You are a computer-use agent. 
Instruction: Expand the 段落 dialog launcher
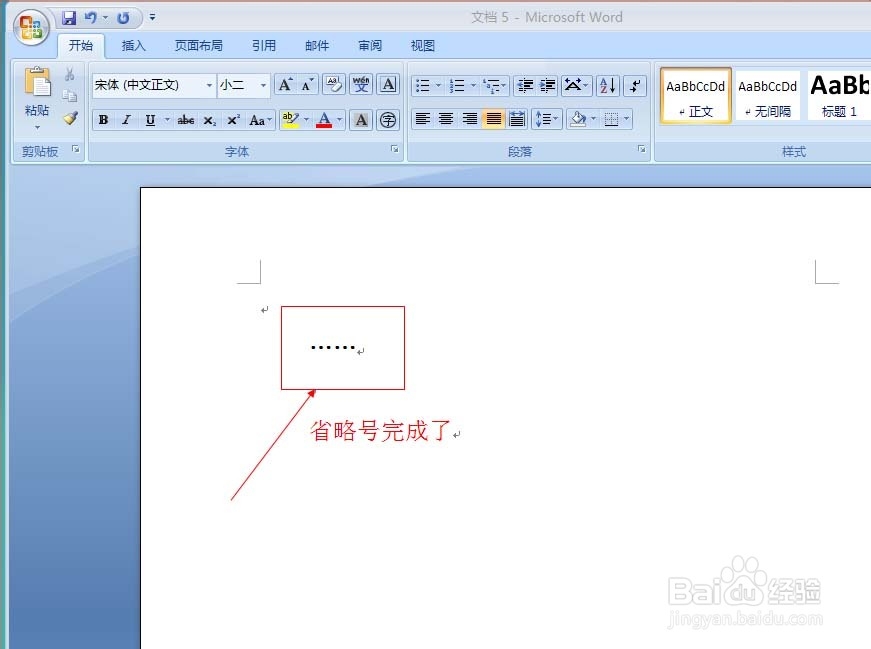(x=642, y=149)
